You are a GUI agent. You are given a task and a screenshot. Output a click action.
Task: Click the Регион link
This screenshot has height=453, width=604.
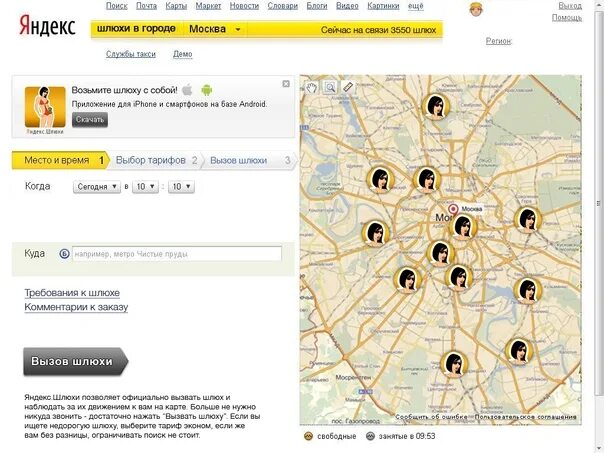pyautogui.click(x=498, y=41)
